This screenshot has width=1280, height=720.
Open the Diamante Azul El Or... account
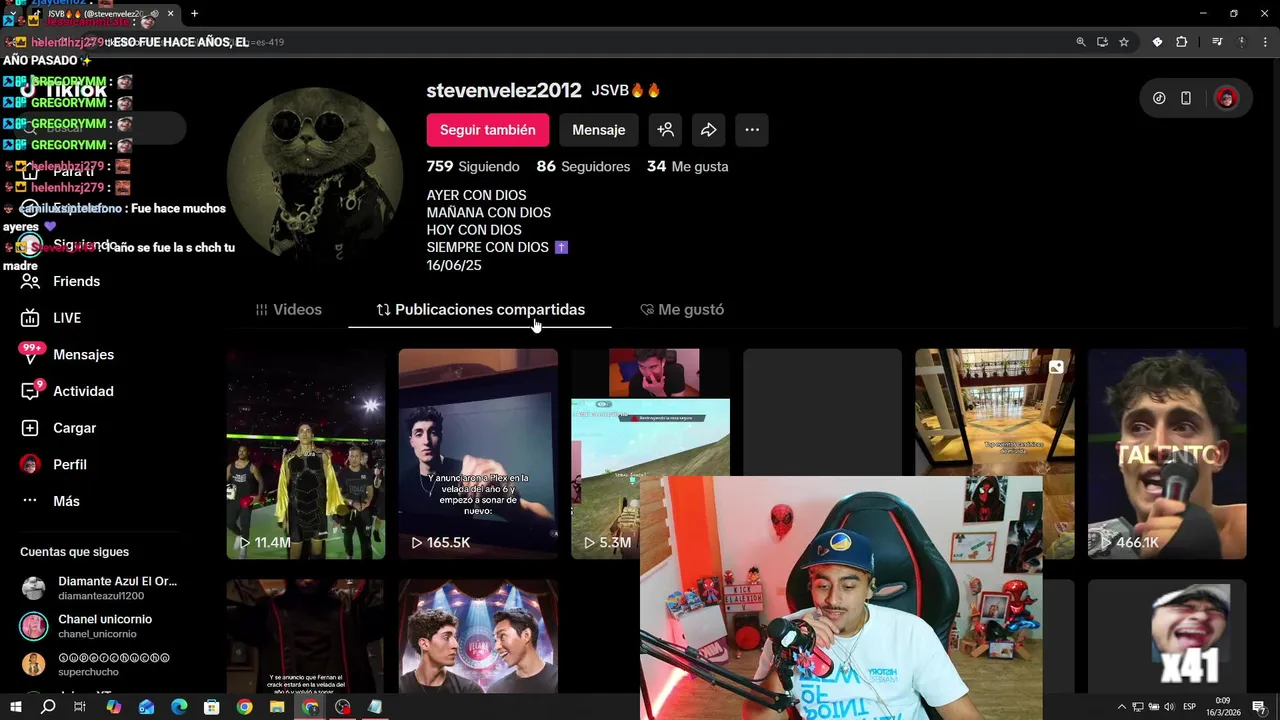(x=100, y=588)
